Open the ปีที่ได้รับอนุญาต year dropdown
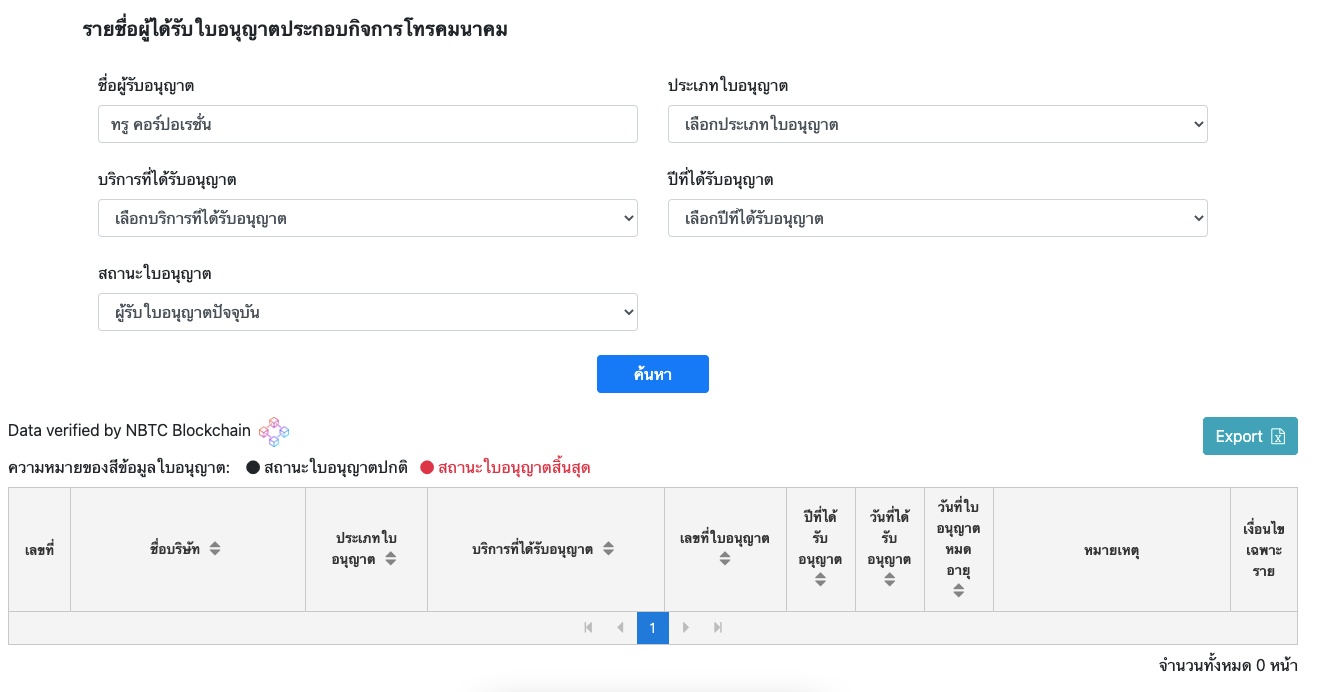 pos(937,217)
